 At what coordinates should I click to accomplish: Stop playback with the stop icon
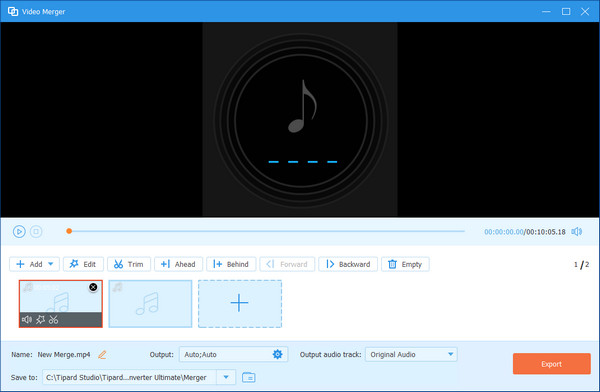point(36,232)
